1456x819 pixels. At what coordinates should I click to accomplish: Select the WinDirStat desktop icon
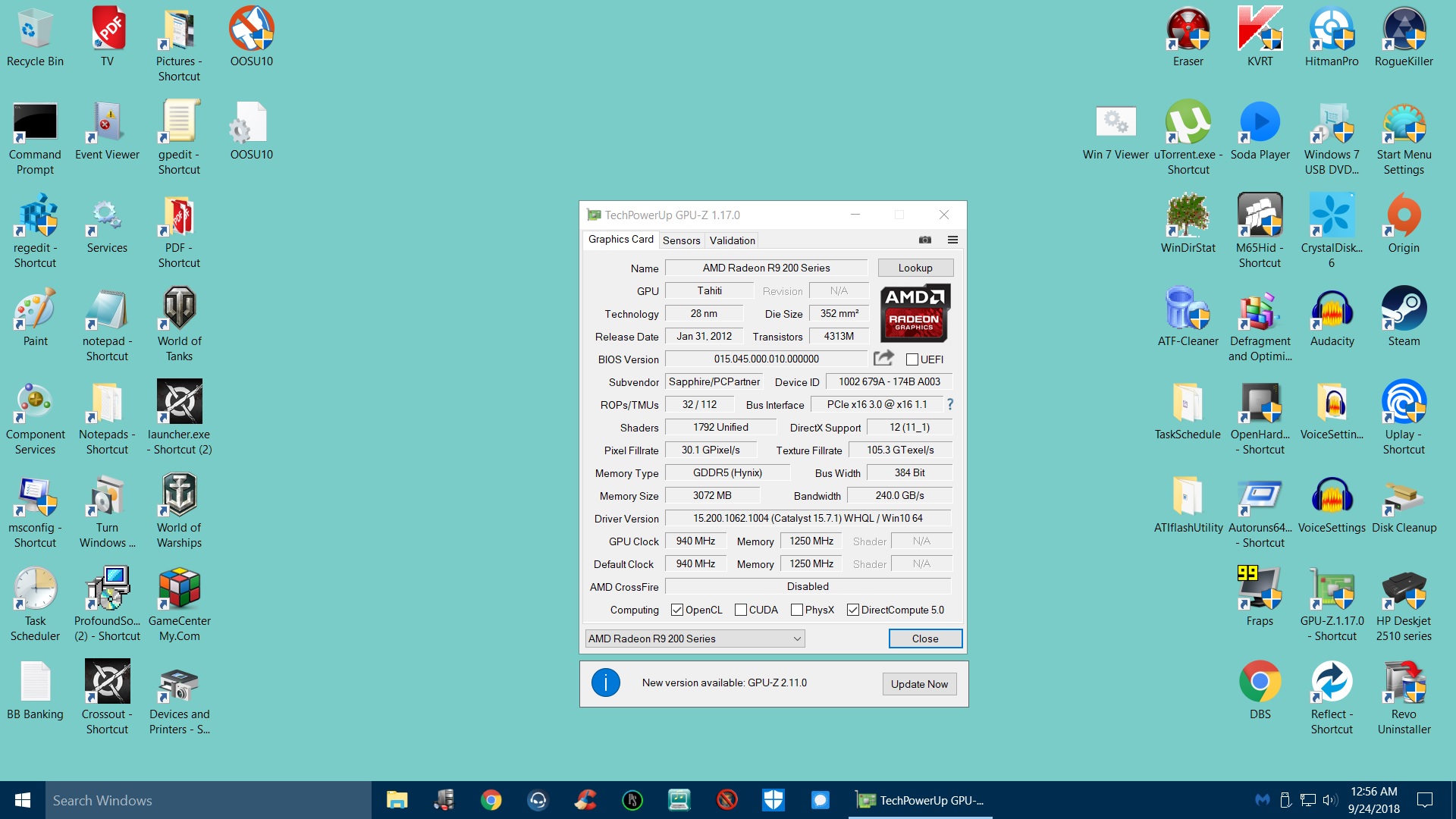[1188, 224]
